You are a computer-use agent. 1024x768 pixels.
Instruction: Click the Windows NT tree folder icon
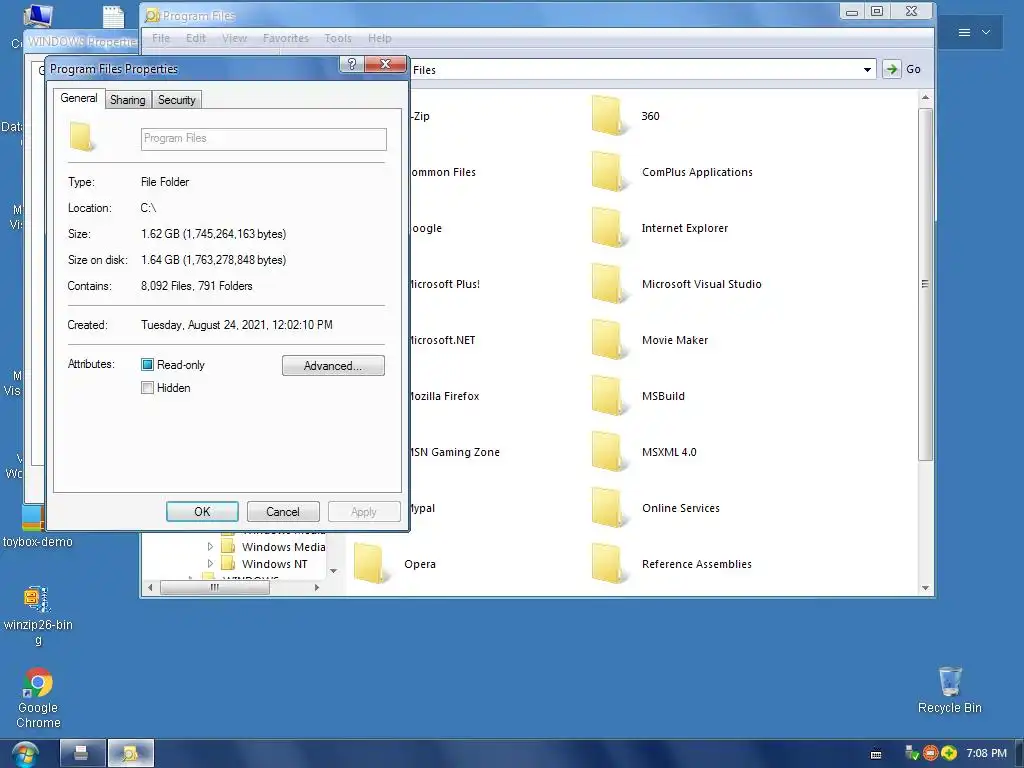[x=228, y=564]
